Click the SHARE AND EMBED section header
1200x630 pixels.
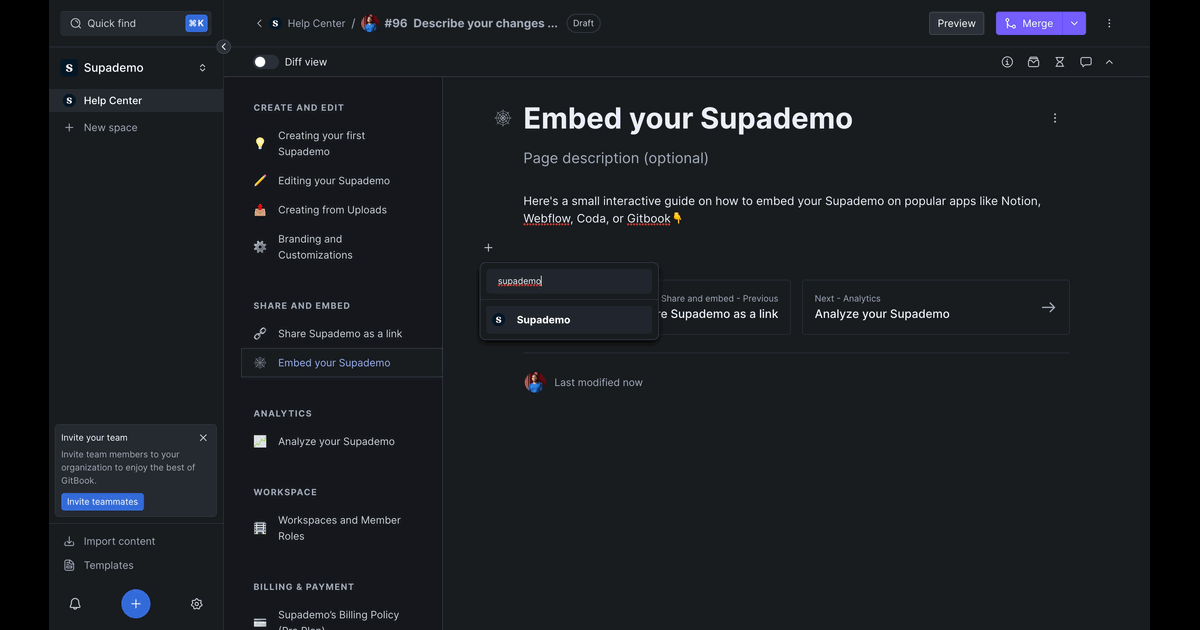click(302, 306)
